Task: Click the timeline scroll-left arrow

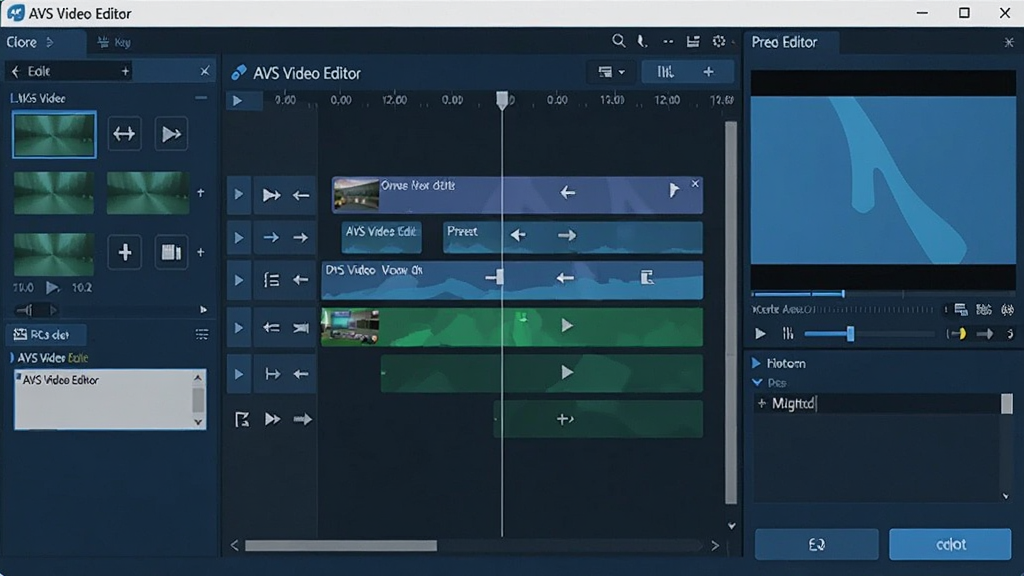Action: click(x=234, y=546)
